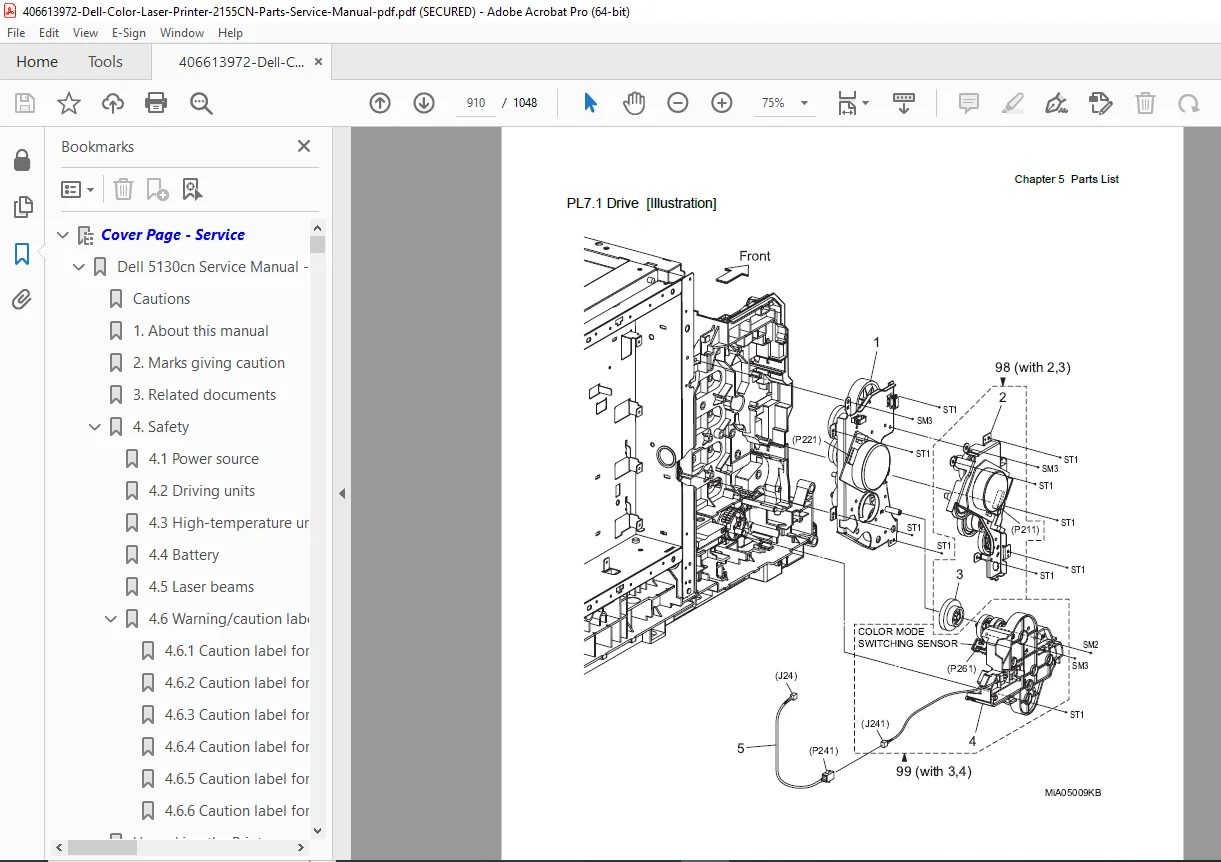Open the Edit menu
The width and height of the screenshot is (1221, 862).
(49, 32)
